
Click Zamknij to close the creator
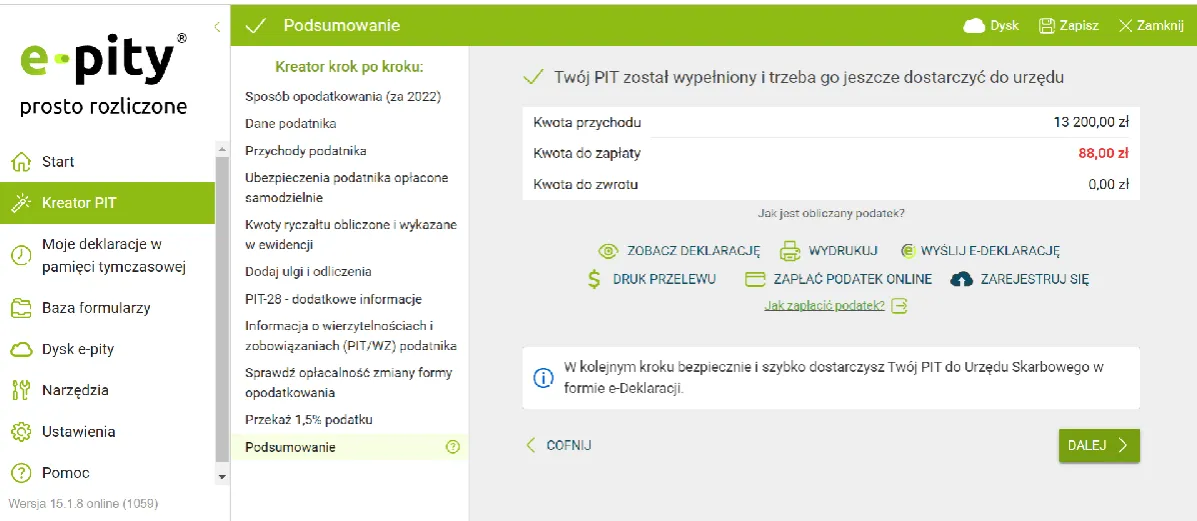(x=1151, y=26)
